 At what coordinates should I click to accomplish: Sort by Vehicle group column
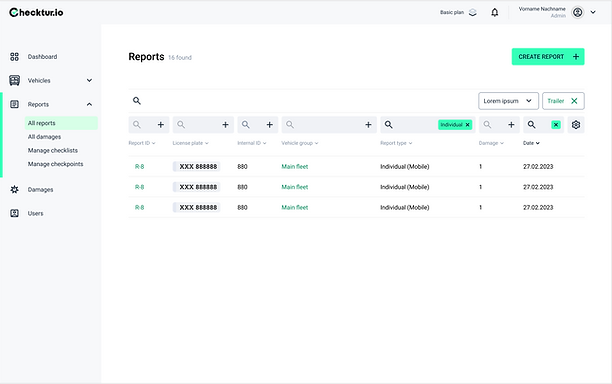300,143
